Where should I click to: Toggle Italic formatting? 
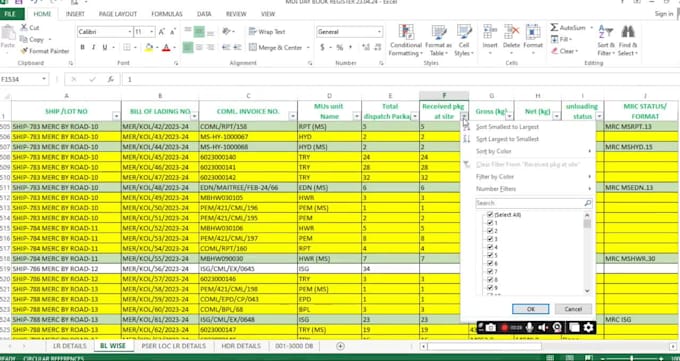click(93, 47)
